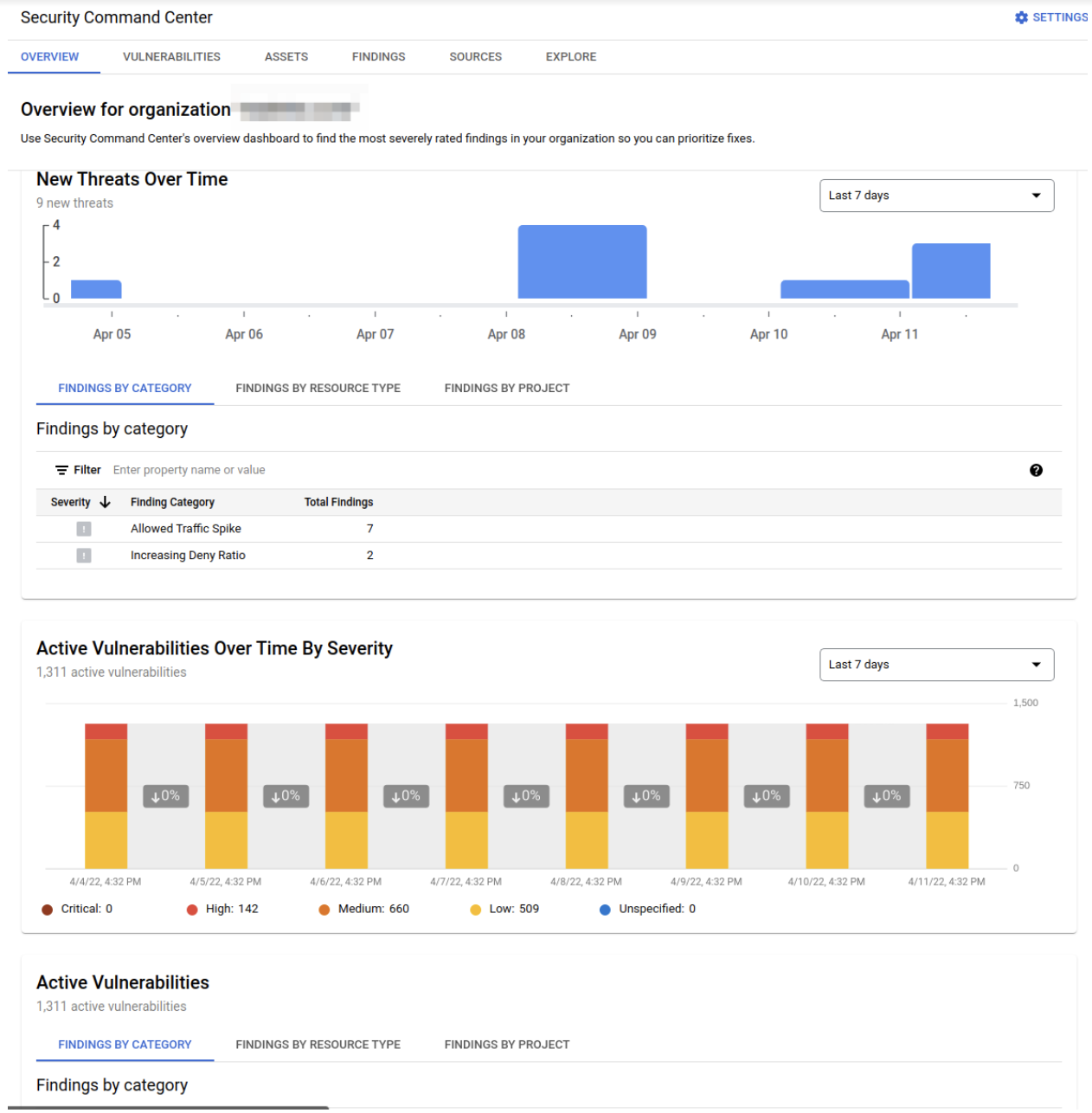The height and width of the screenshot is (1113, 1092).
Task: Click the Unspecified legend dot
Action: tap(604, 909)
